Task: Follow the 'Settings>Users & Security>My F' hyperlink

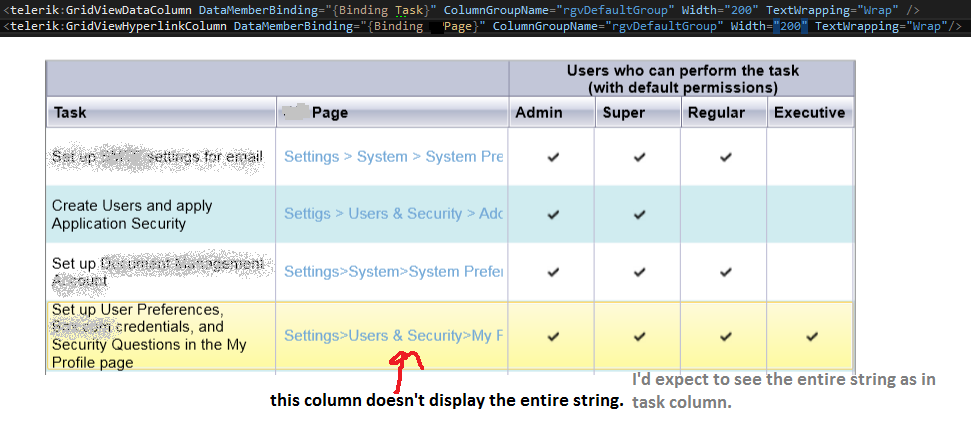Action: click(394, 337)
